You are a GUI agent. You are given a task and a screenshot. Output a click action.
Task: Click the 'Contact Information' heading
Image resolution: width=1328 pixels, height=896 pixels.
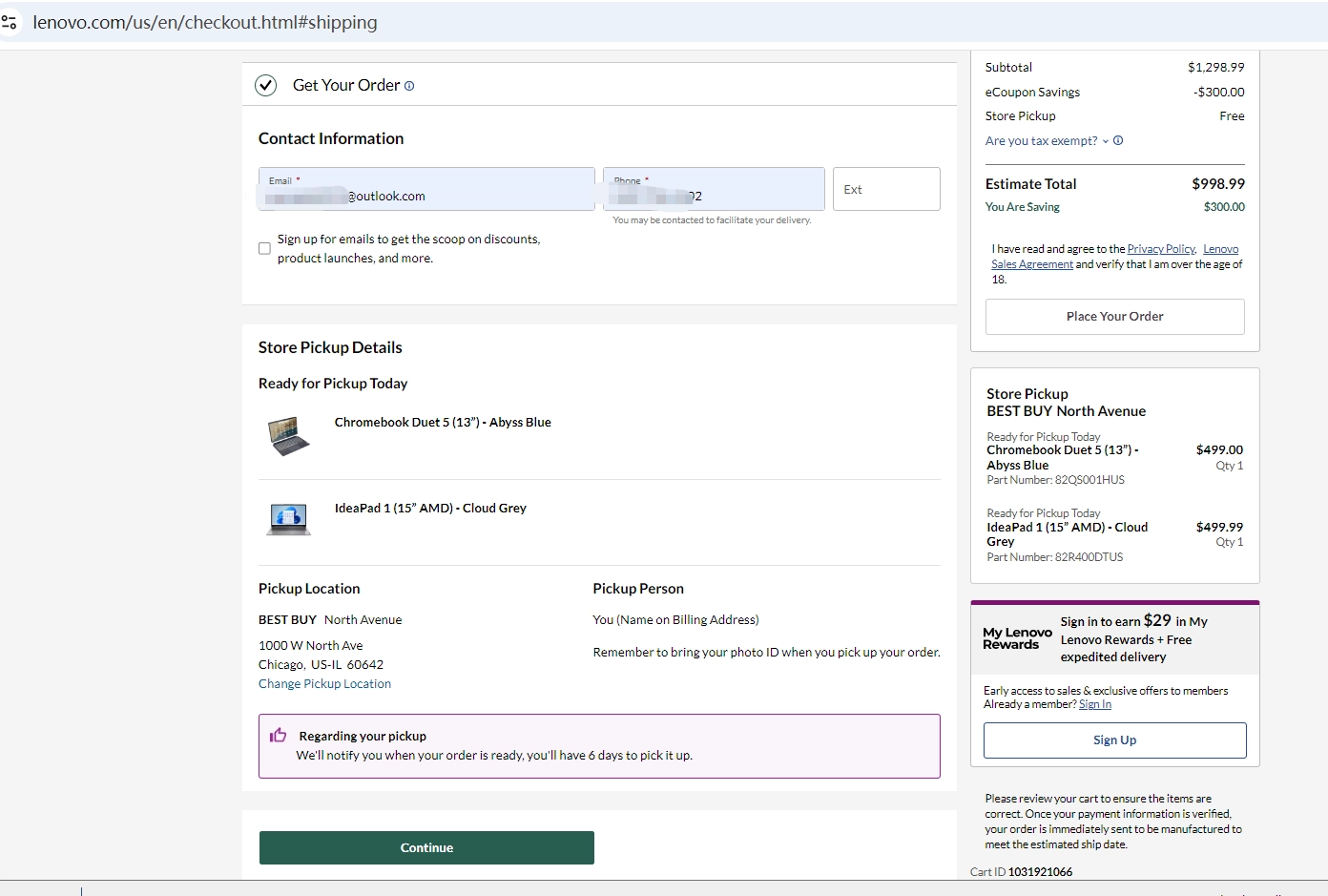(x=331, y=138)
